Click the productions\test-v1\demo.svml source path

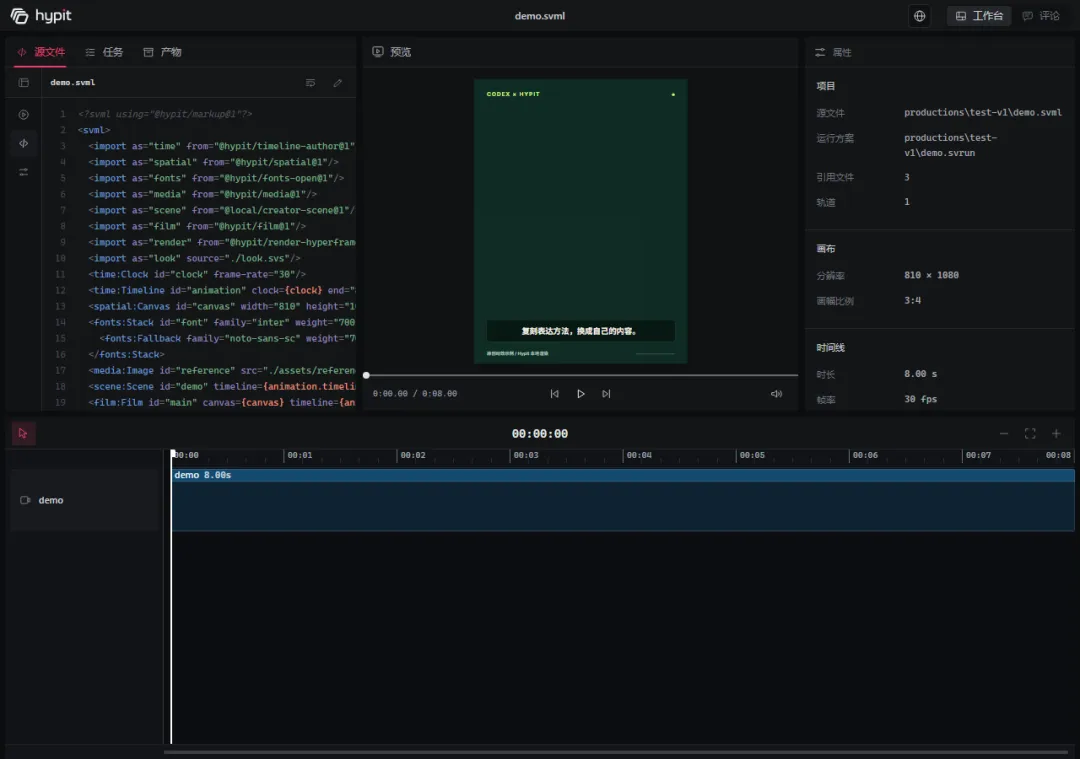[983, 112]
